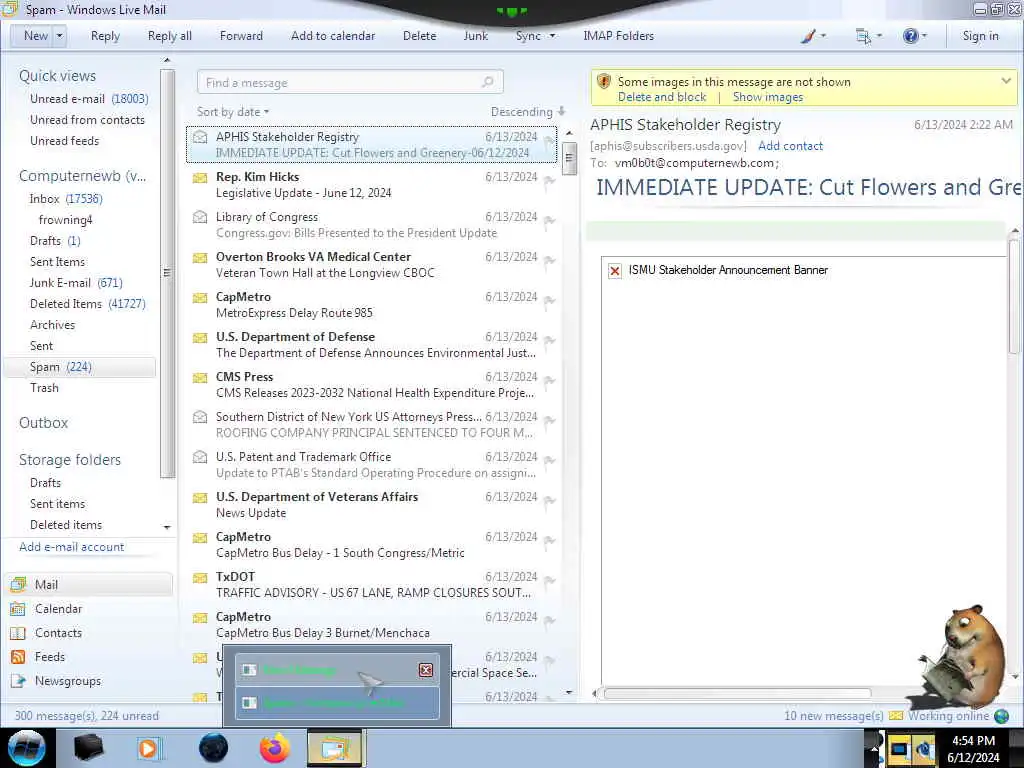Open Windows Media Player from taskbar
Screen dimensions: 1024x768
149,748
